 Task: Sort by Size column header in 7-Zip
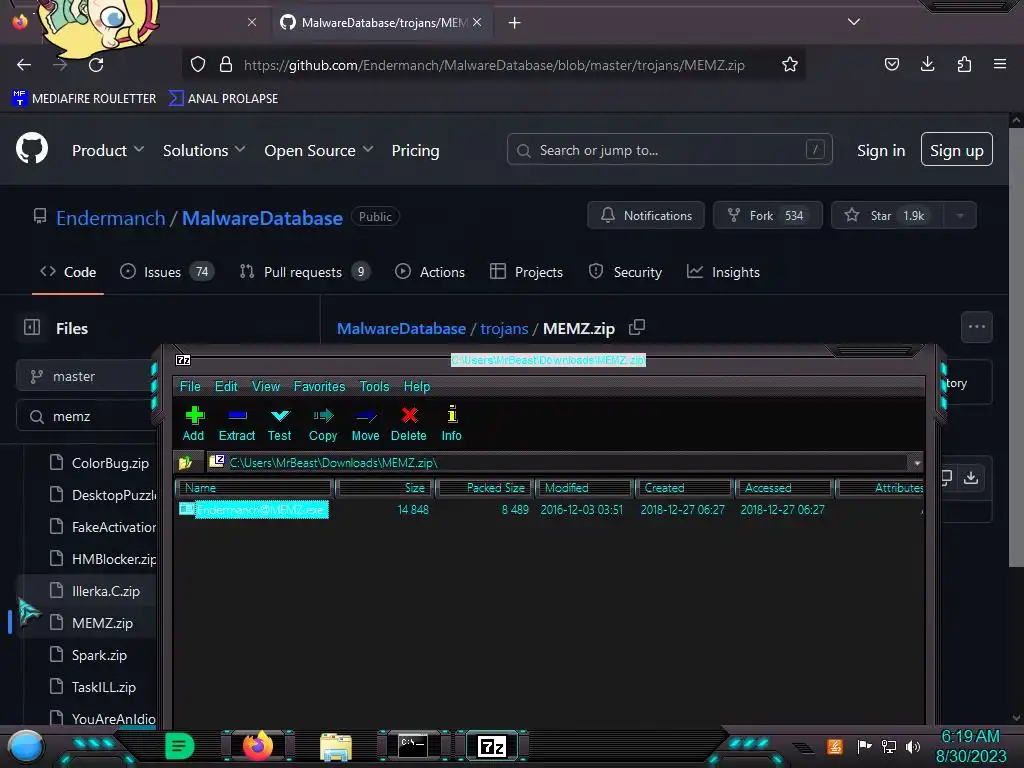click(384, 488)
